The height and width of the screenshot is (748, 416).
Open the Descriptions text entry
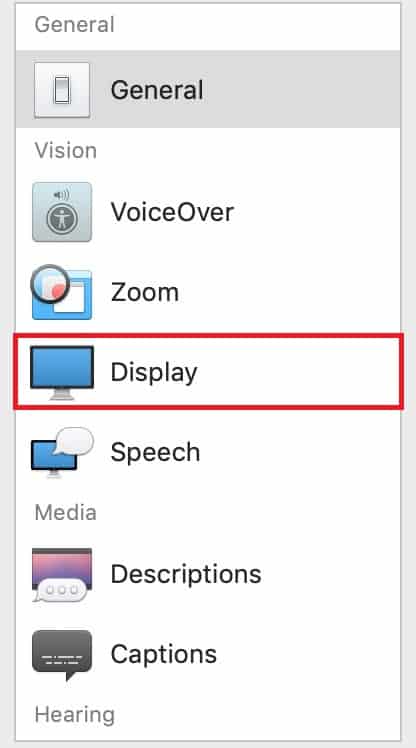(186, 574)
